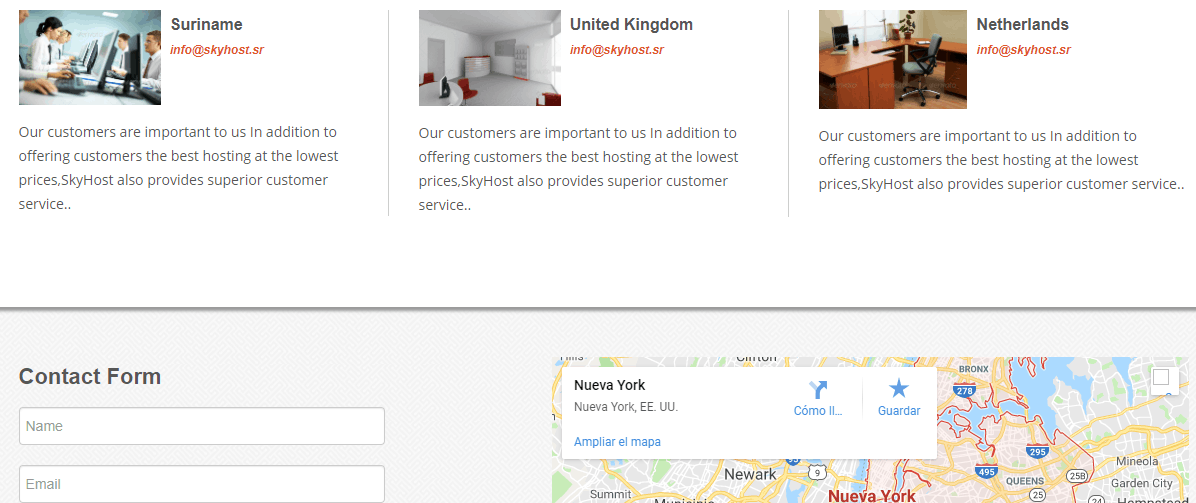
Task: Open the Netherlands office desk photo
Action: pyautogui.click(x=892, y=60)
